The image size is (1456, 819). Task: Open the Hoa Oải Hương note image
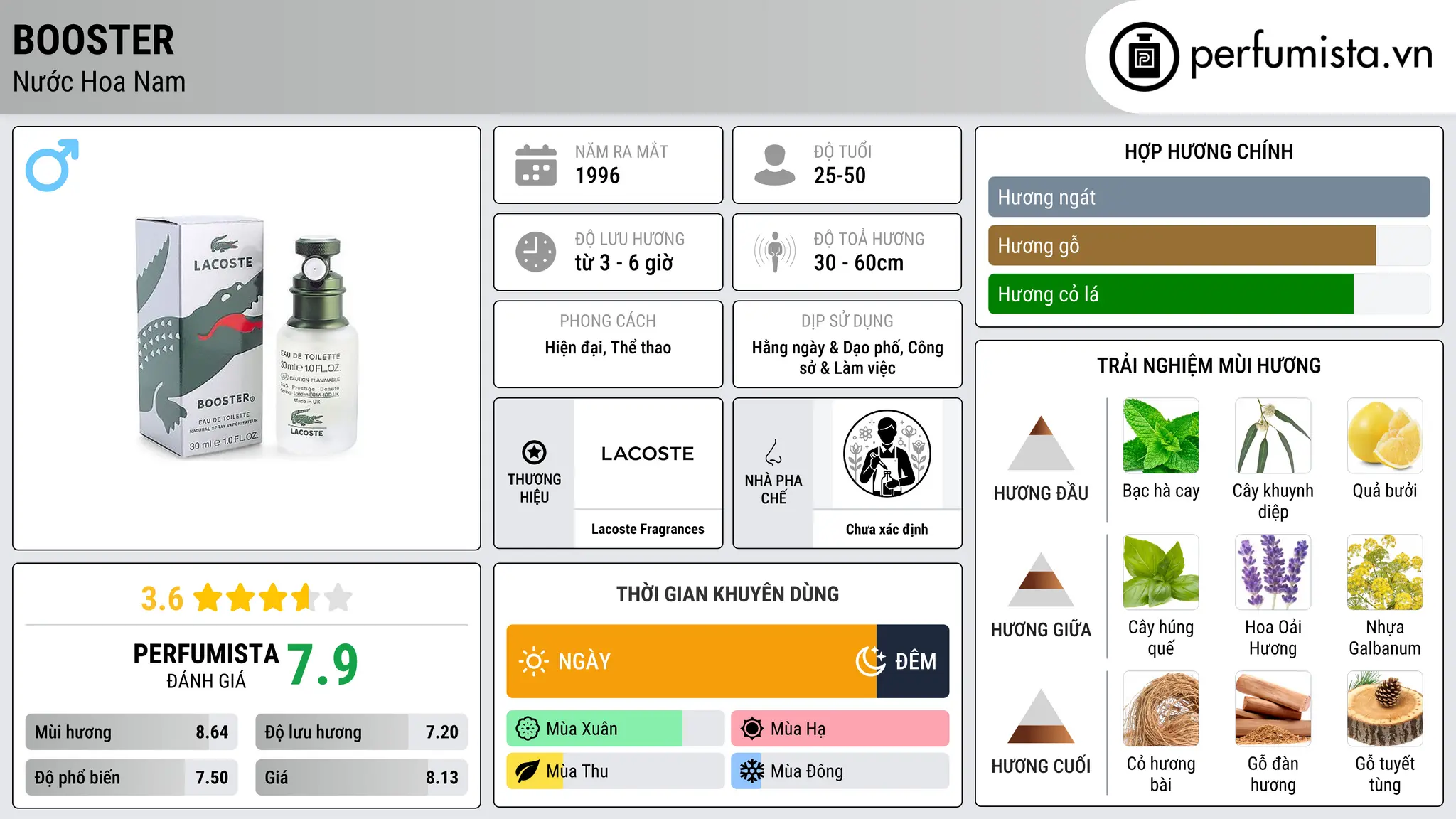point(1273,572)
